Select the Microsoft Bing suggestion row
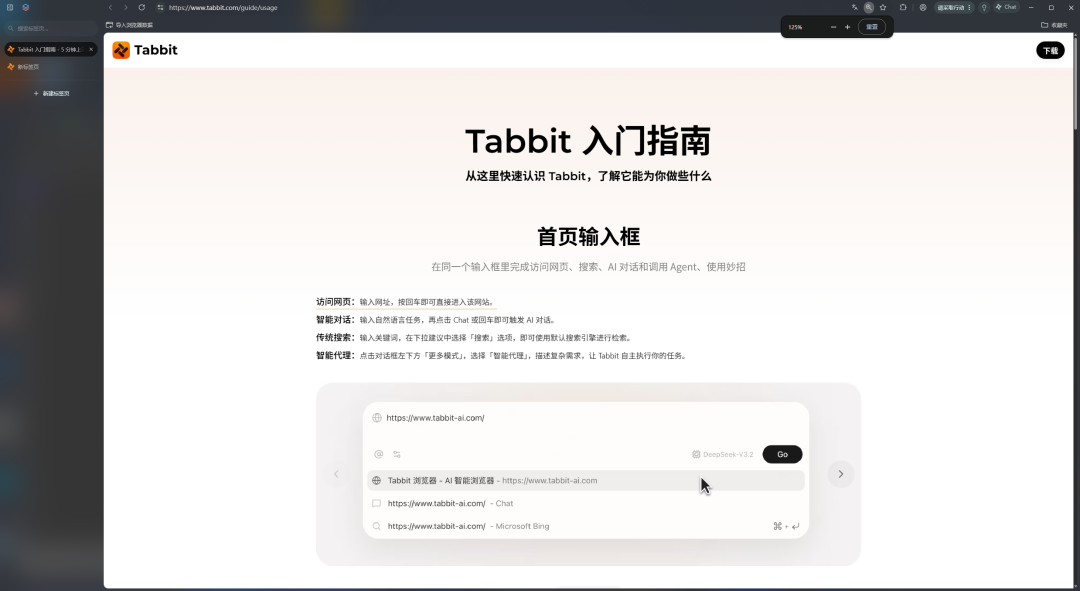This screenshot has width=1080, height=591. [585, 526]
